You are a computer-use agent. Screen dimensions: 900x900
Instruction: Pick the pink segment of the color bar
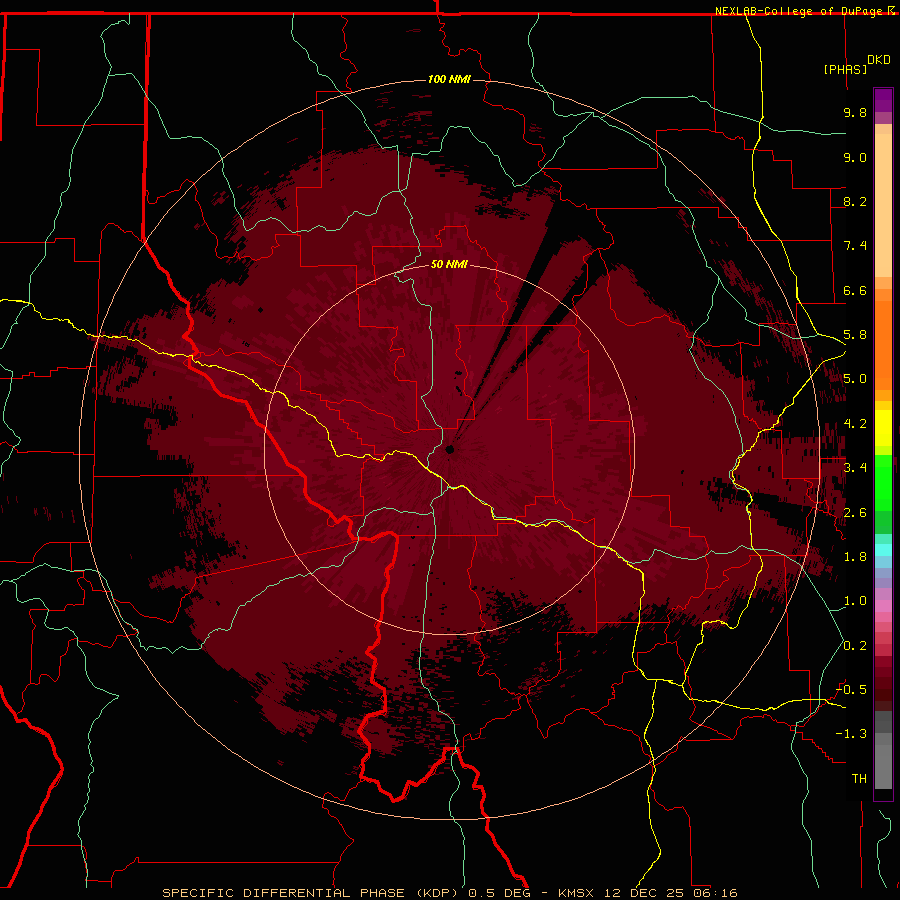883,606
